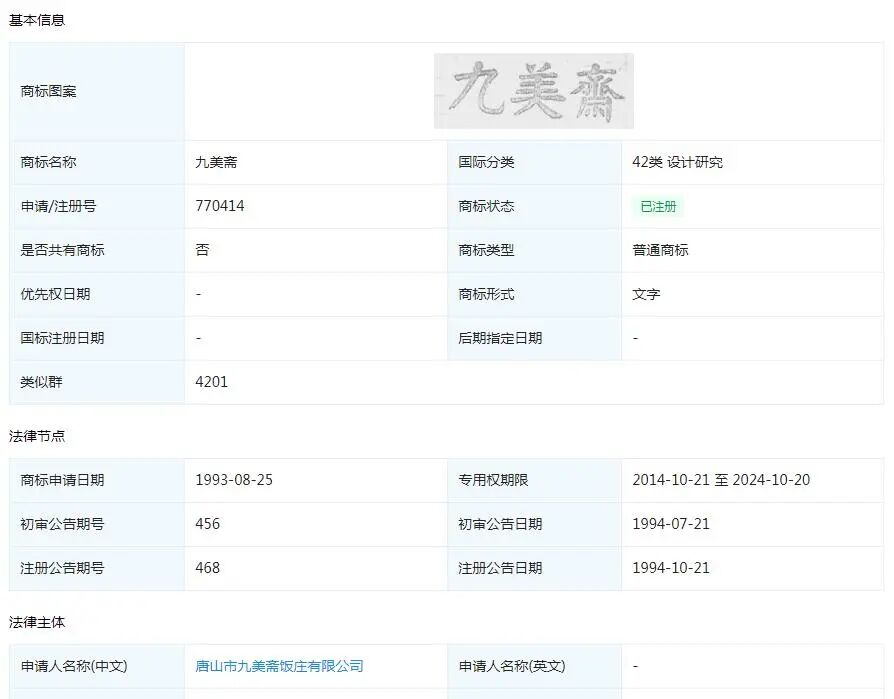Click the 九美斋 trademark image thumbnail
894x699 pixels.
tap(534, 91)
